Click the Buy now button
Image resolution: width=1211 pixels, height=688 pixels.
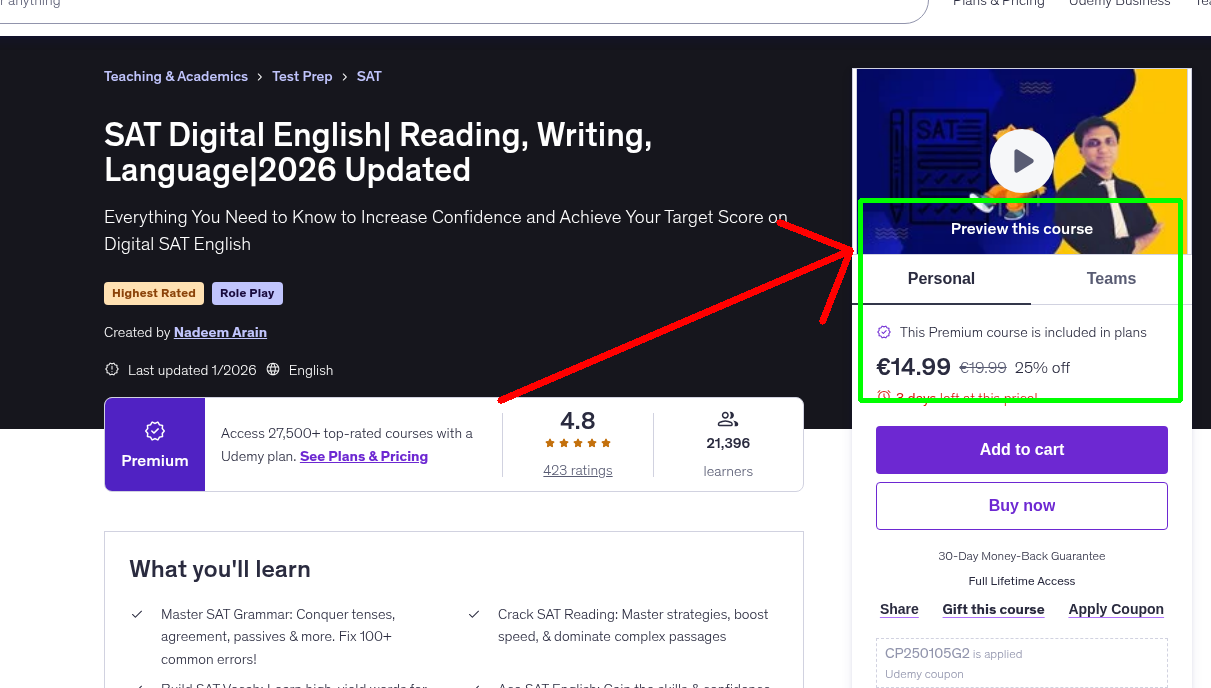point(1021,505)
